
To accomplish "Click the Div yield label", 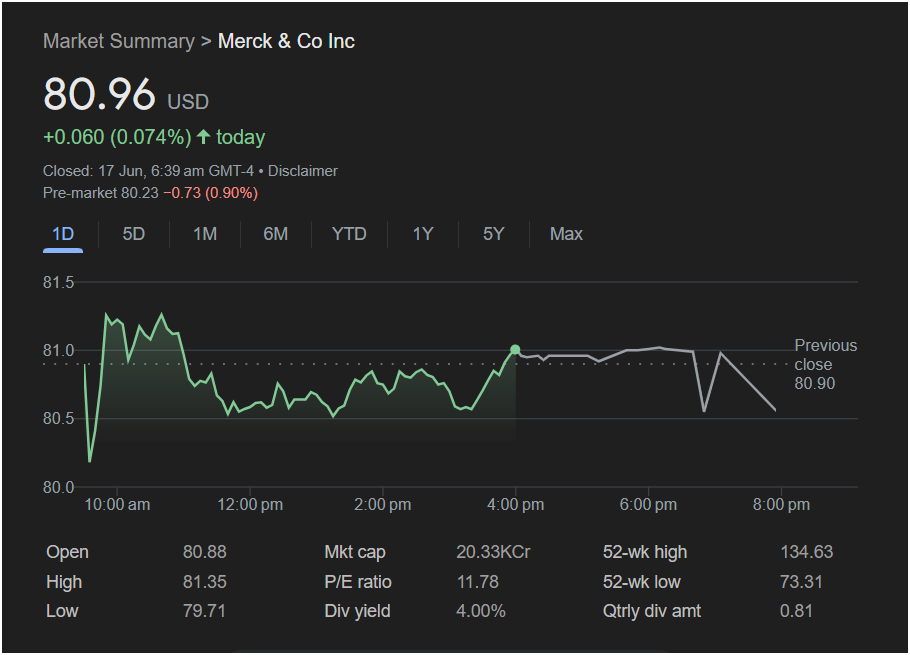I will pos(358,611).
